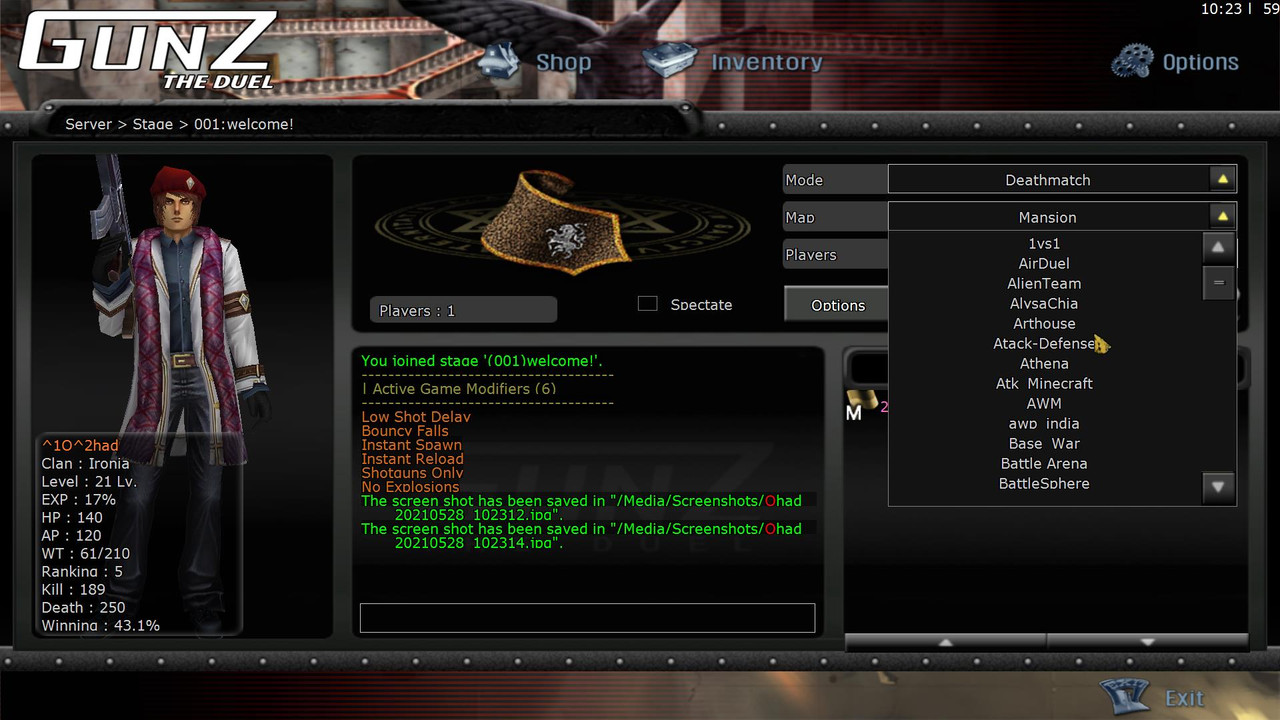The image size is (1280, 720).
Task: Click the Exit label next to its icon
Action: (x=1184, y=698)
